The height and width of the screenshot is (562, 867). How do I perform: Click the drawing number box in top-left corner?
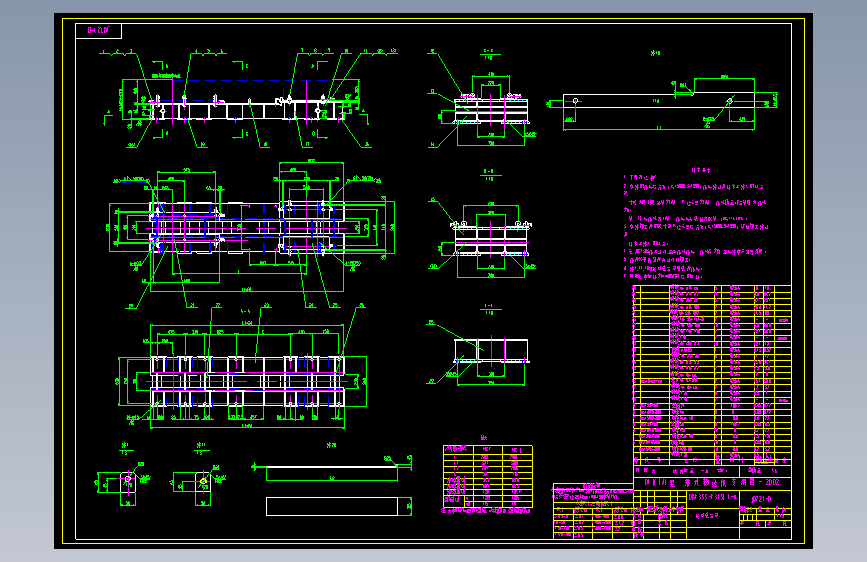(x=98, y=31)
